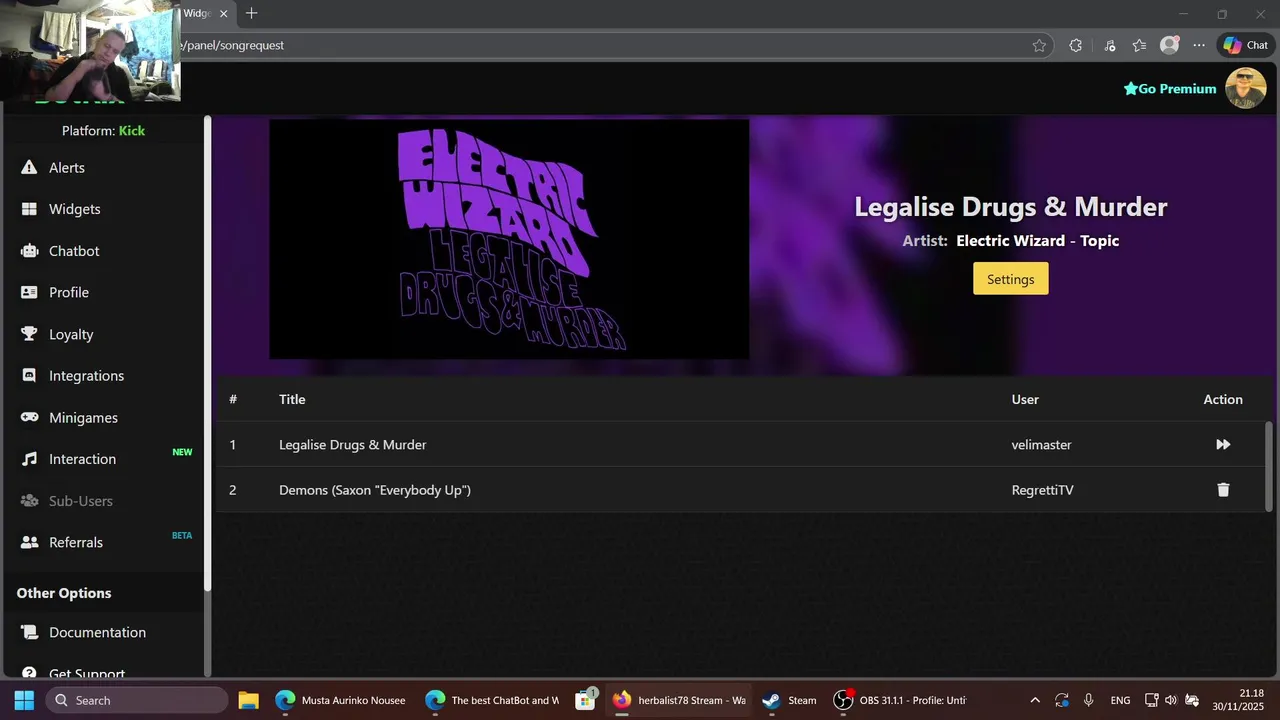Click the Other Options heading
Viewport: 1280px width, 720px height.
pyautogui.click(x=64, y=593)
